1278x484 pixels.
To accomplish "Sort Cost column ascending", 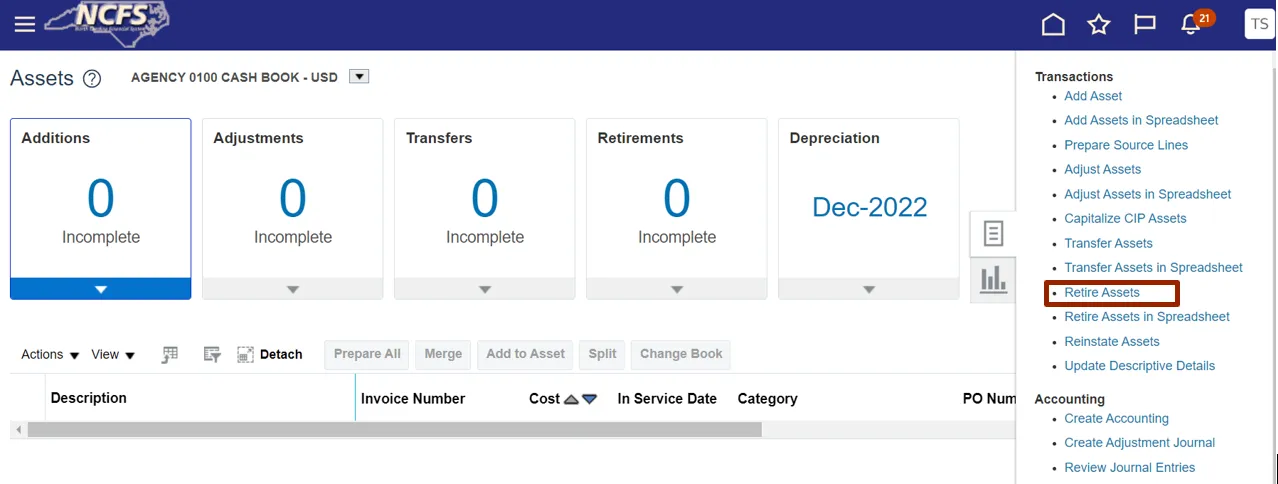I will 571,399.
